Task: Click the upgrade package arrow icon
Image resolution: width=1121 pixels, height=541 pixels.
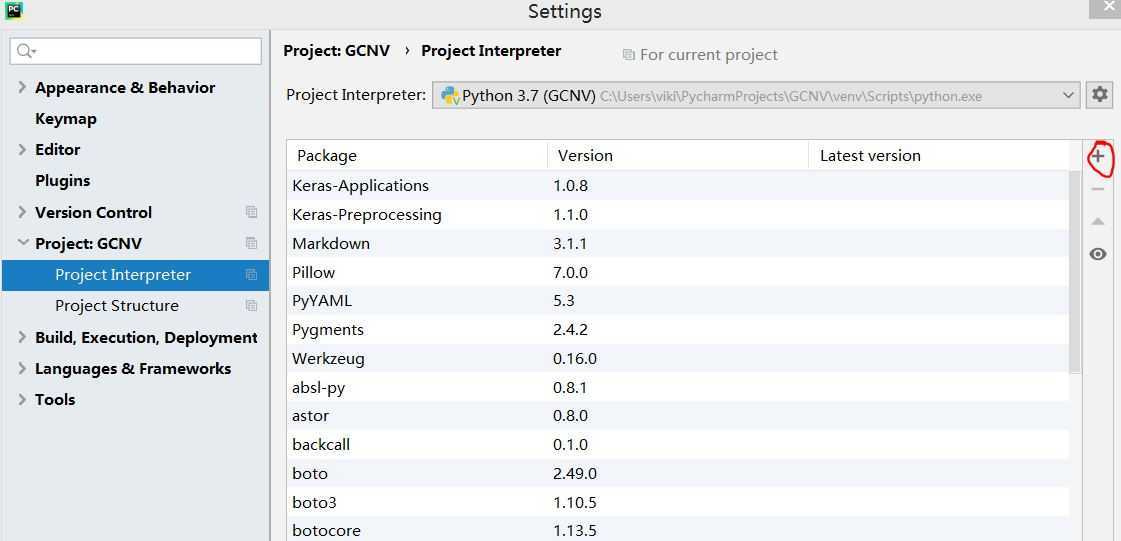Action: point(1098,221)
